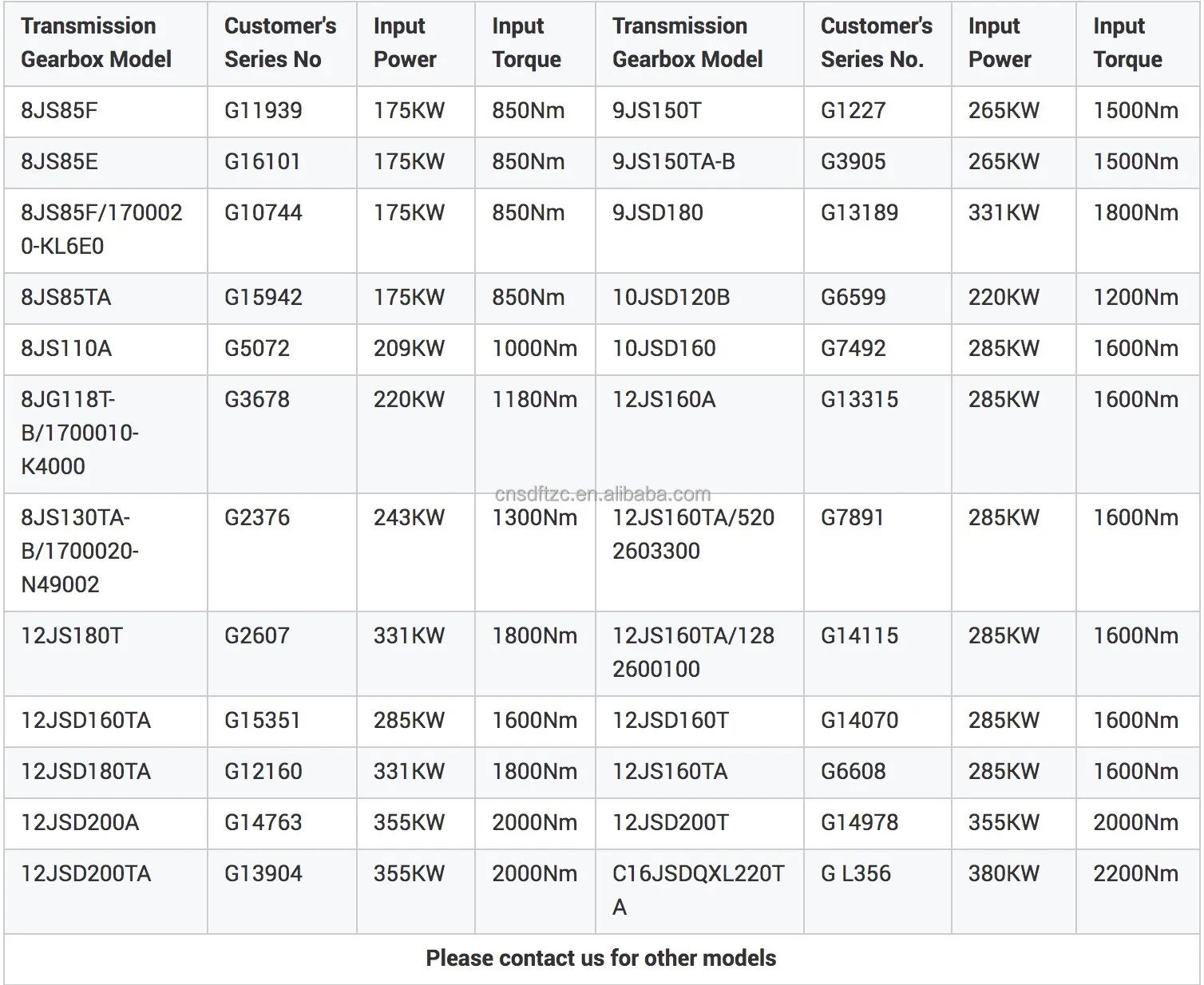
Task: Select series number G14115
Action: [859, 636]
